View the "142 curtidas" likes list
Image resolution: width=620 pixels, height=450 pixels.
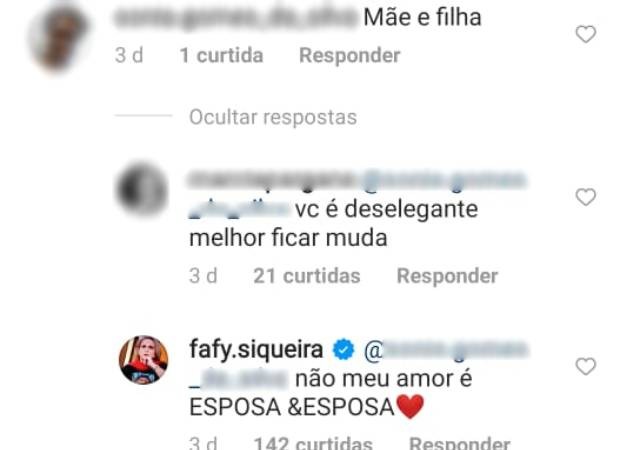(313, 444)
